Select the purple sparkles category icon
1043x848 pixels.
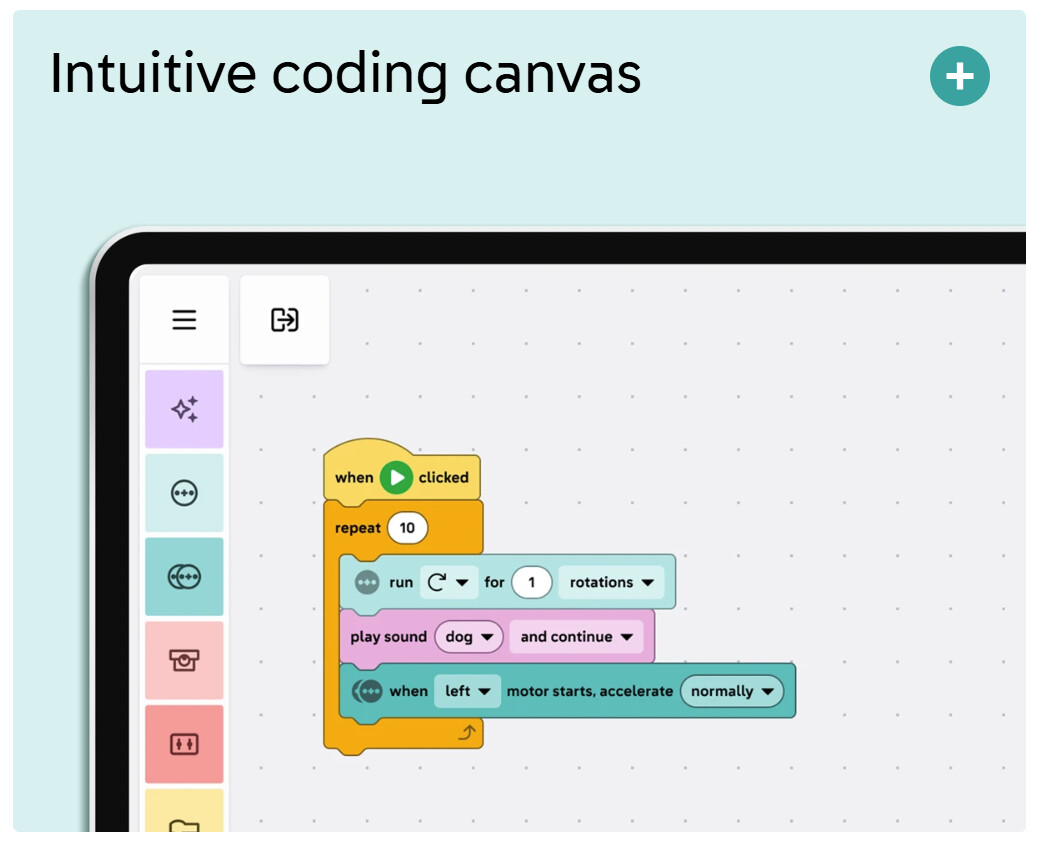(184, 410)
